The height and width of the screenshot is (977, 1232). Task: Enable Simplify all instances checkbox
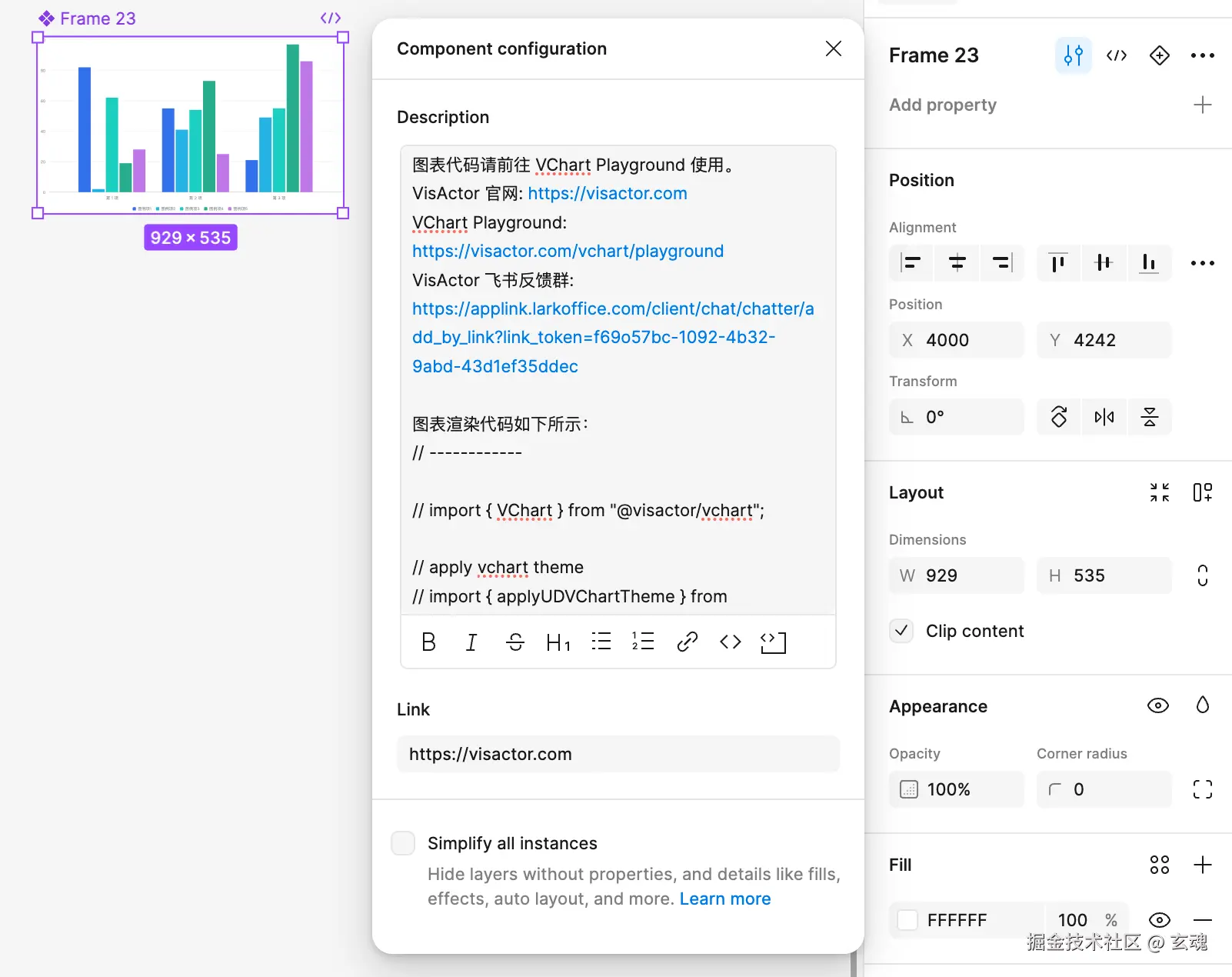403,843
